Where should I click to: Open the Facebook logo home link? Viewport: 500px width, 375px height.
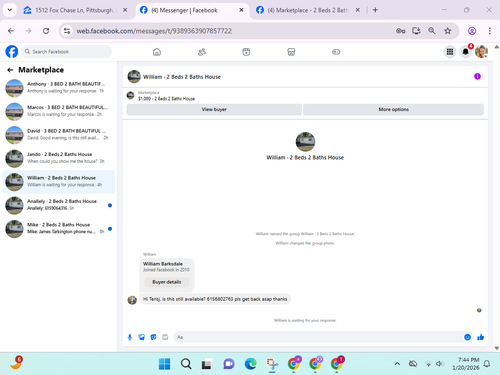click(x=12, y=52)
